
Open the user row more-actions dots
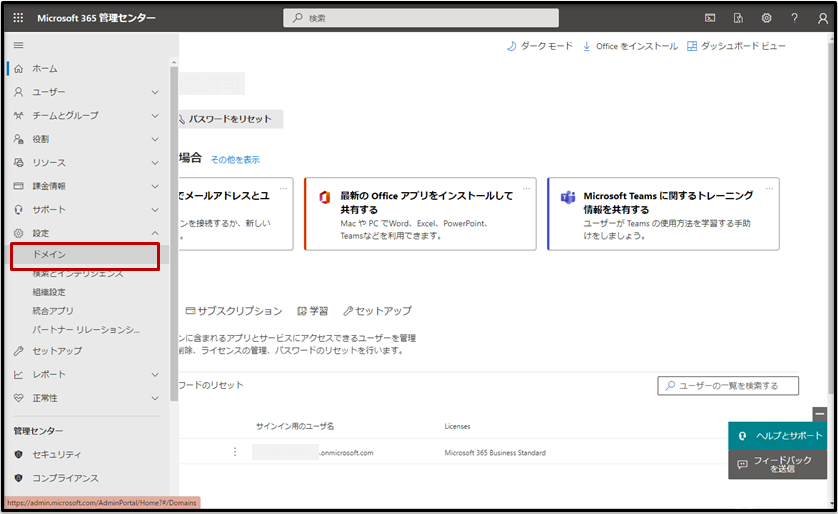235,452
